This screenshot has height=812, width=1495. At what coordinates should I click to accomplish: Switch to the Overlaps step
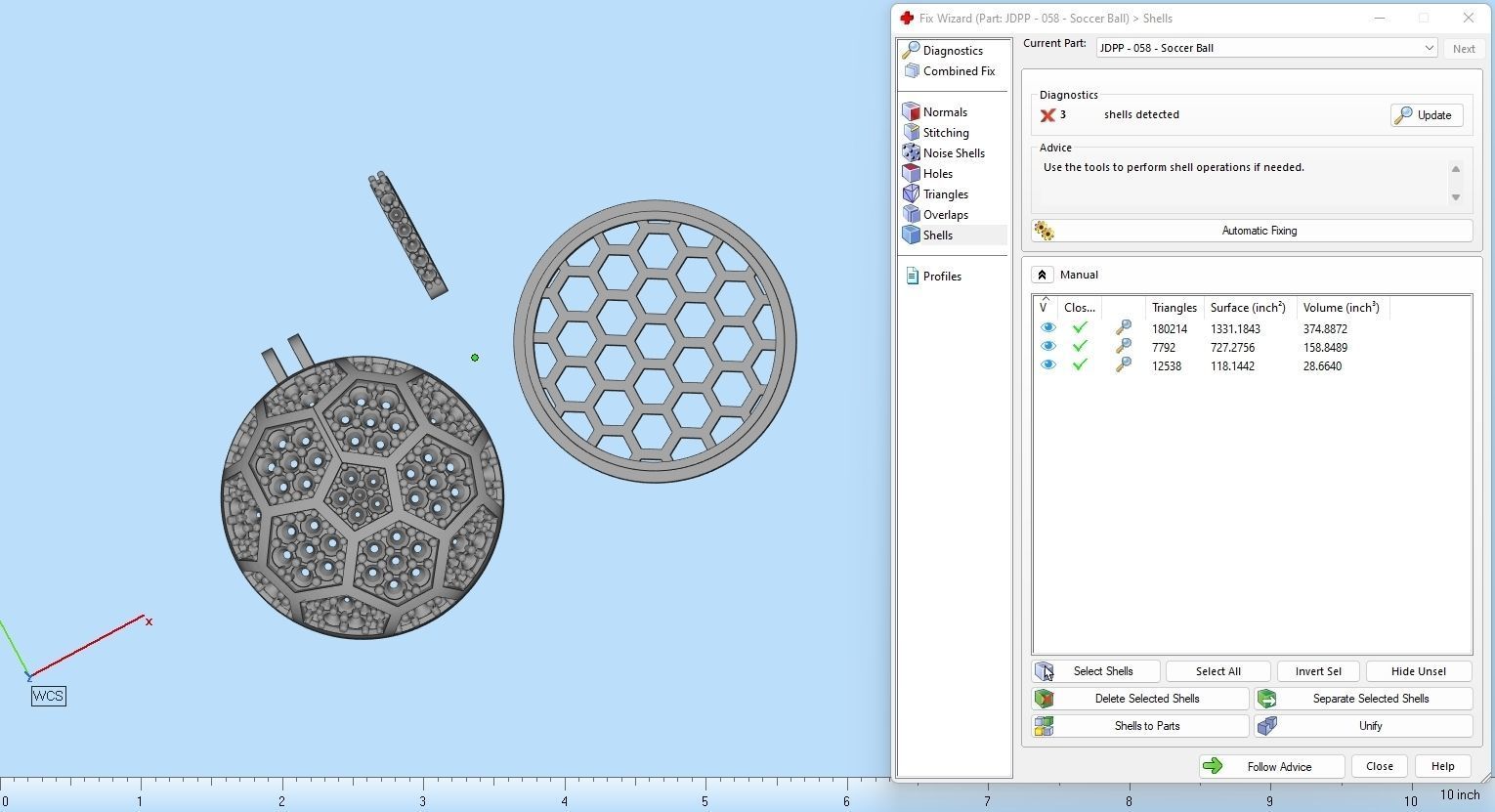pos(946,215)
